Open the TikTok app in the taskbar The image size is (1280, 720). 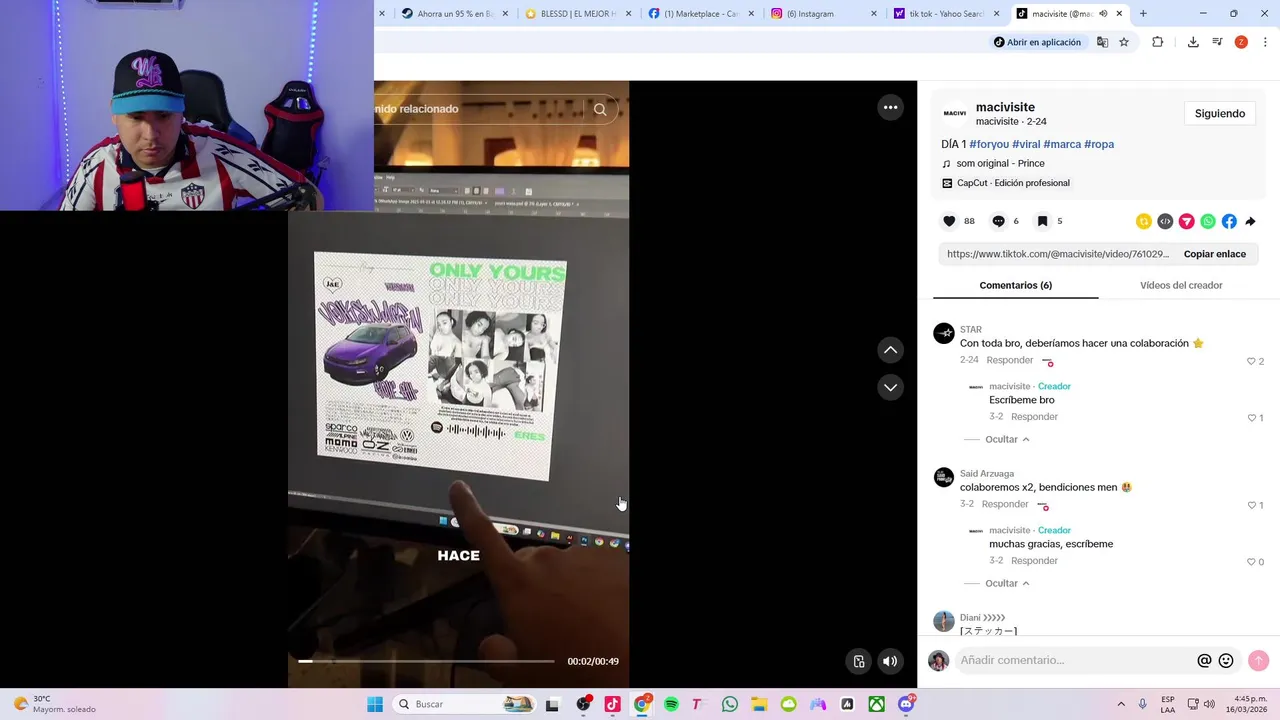[x=612, y=704]
